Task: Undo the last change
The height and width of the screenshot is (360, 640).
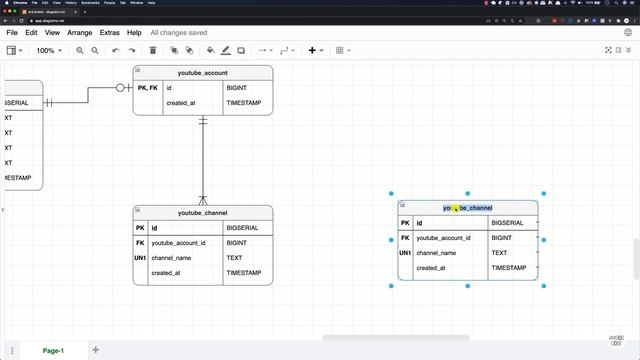Action: coord(116,51)
